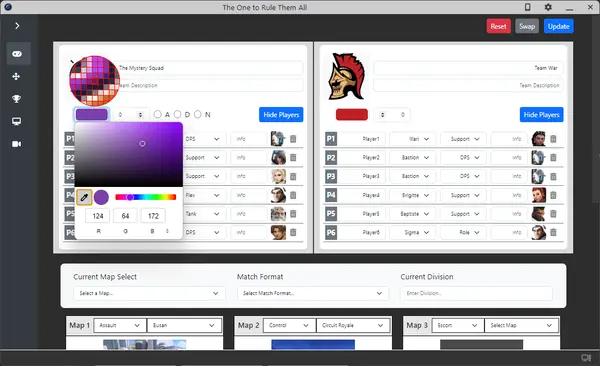Click the Enter Division input field
This screenshot has width=600, height=366.
tap(476, 293)
